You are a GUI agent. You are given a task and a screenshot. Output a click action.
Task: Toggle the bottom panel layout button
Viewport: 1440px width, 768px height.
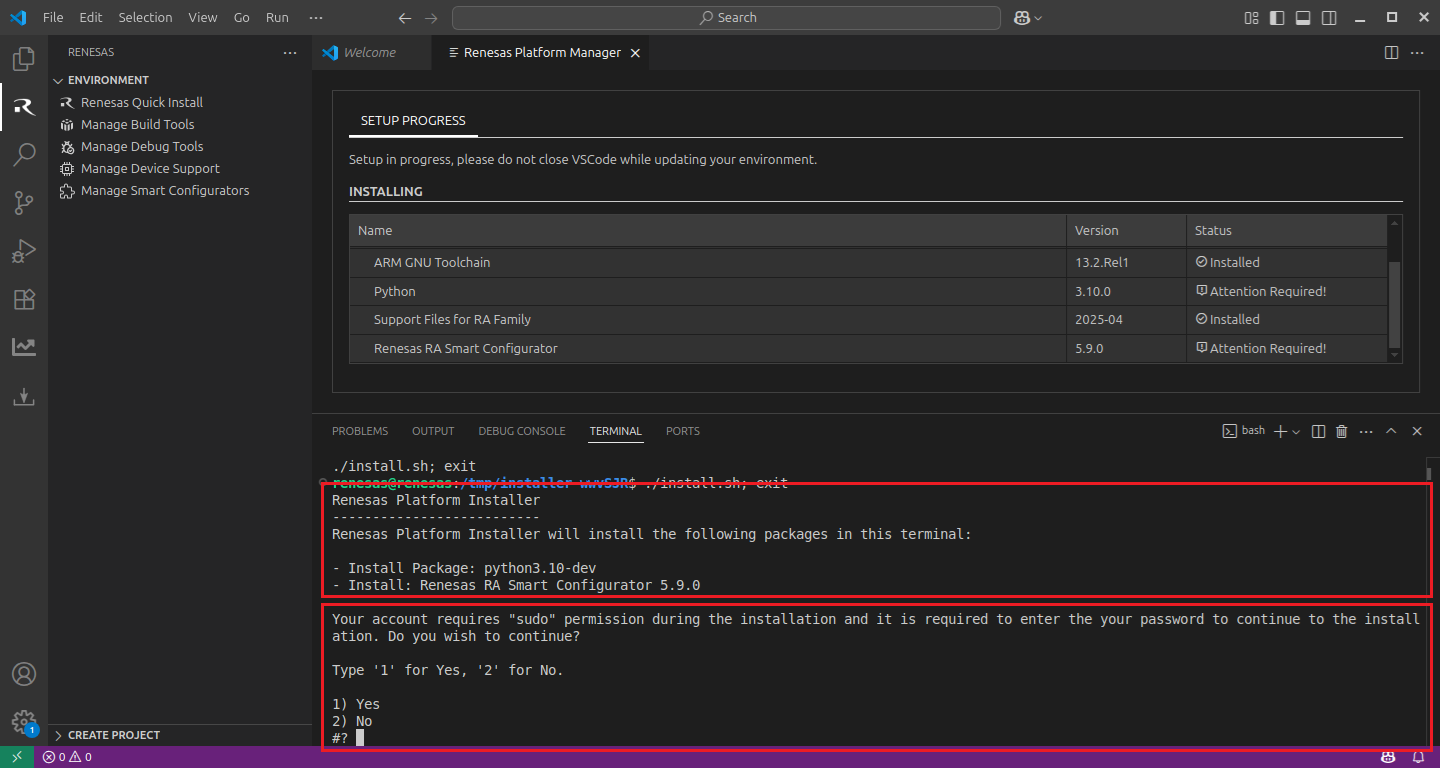pos(1303,18)
